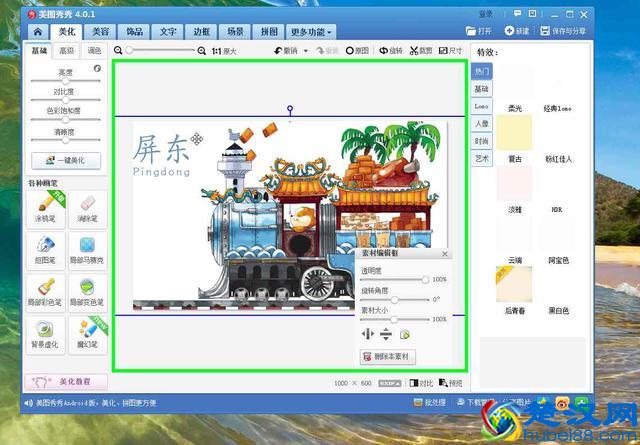This screenshot has height=445, width=640.
Task: Click the zoom in magnifier icon
Action: pos(202,51)
